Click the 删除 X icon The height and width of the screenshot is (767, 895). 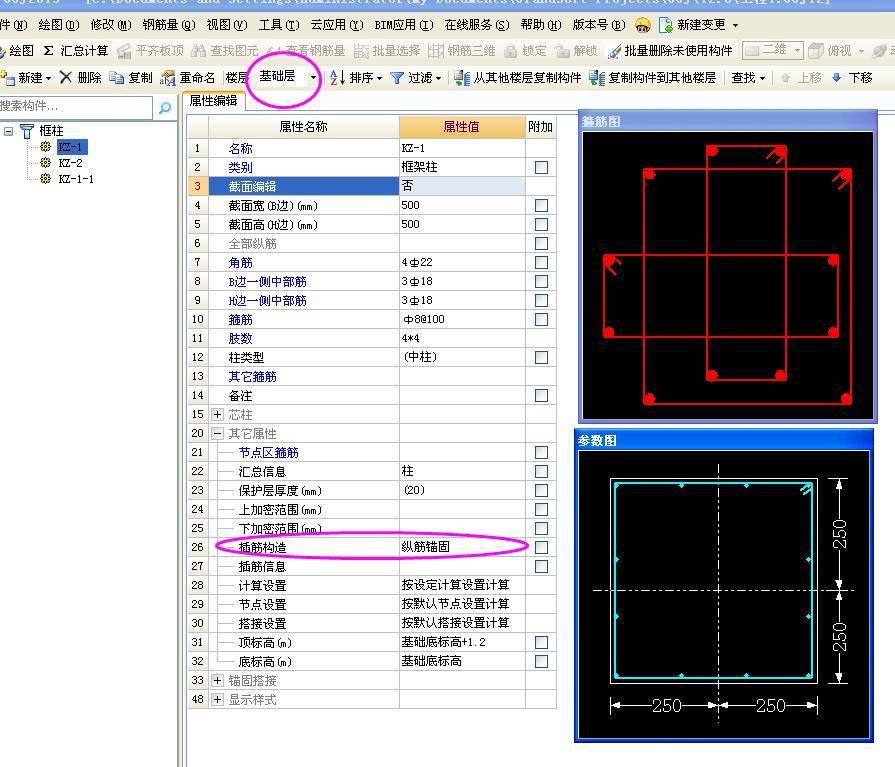pyautogui.click(x=66, y=77)
